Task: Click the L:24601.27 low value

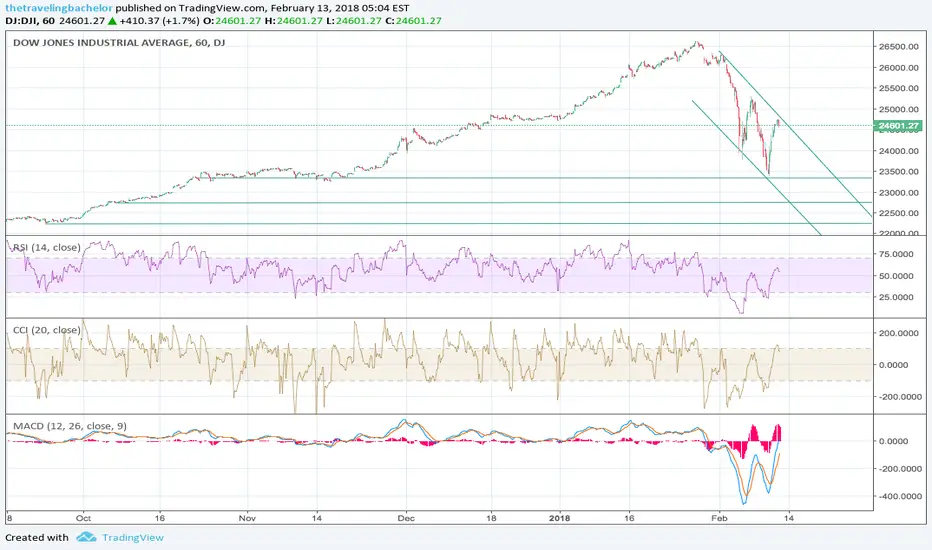Action: point(353,21)
